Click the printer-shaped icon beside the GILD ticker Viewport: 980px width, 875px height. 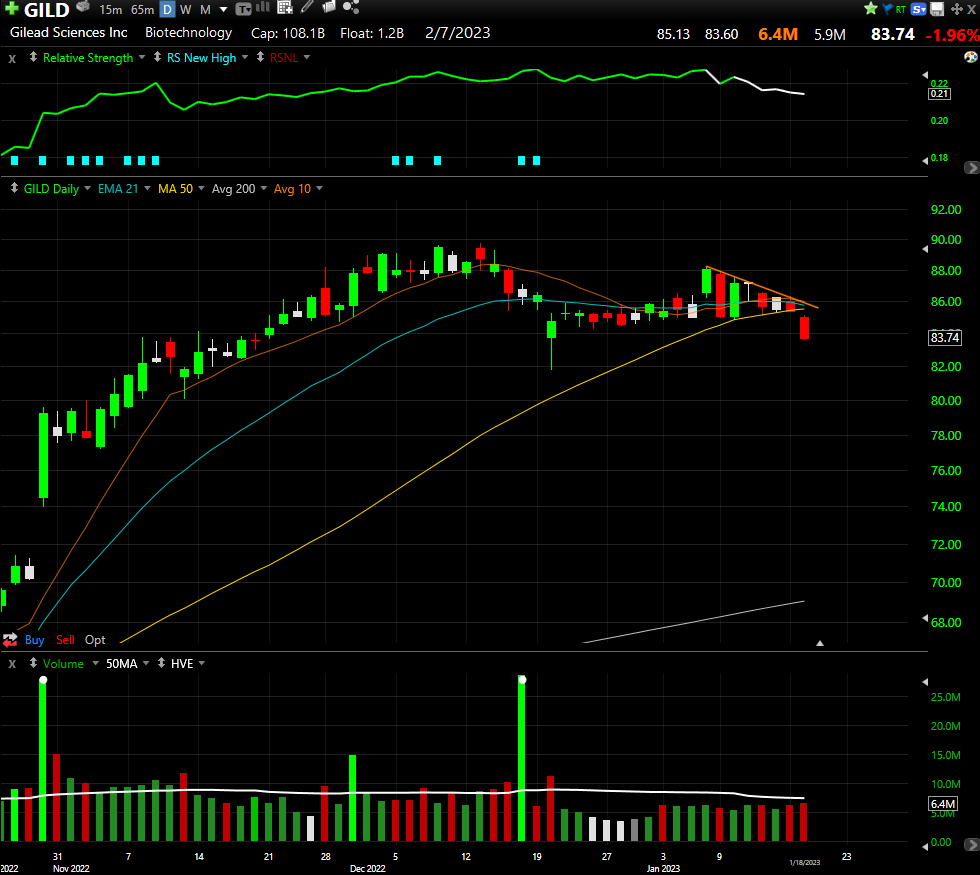click(x=82, y=7)
